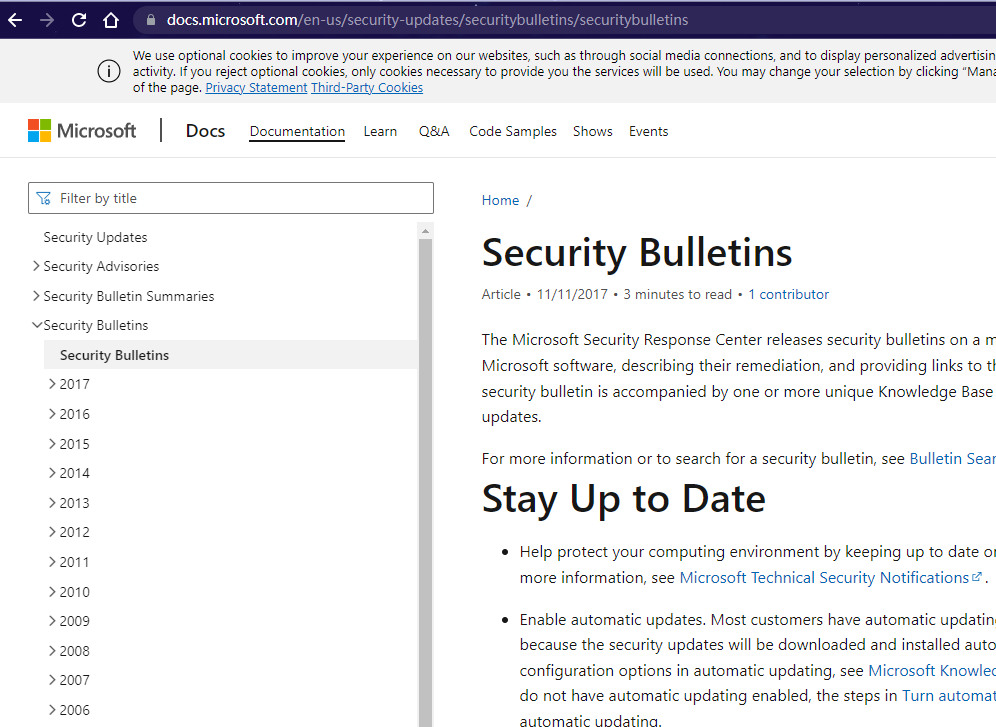Screen dimensions: 996x727
Task: Expand the 2011 bulletins node
Action: (53, 562)
